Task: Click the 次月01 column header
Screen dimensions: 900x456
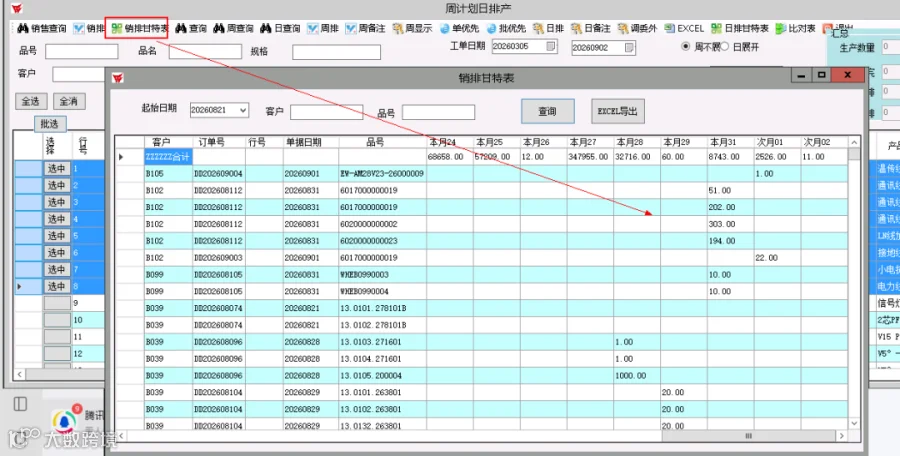Action: 778,142
